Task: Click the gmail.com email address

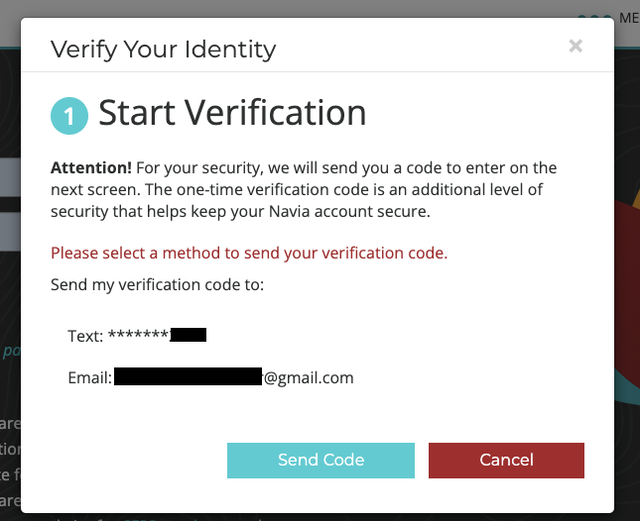Action: (x=309, y=378)
